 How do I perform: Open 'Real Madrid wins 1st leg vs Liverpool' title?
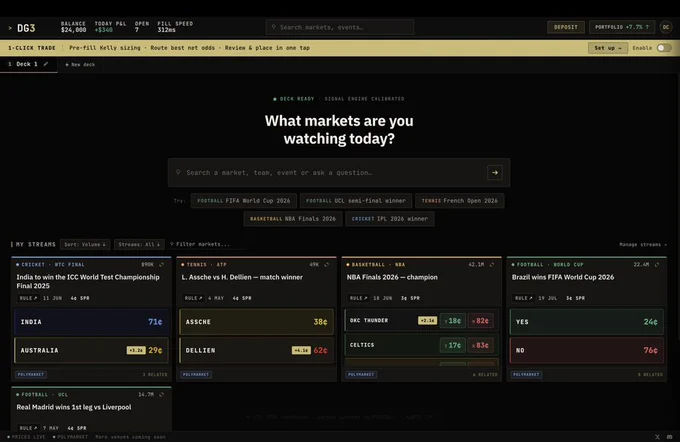(74, 407)
